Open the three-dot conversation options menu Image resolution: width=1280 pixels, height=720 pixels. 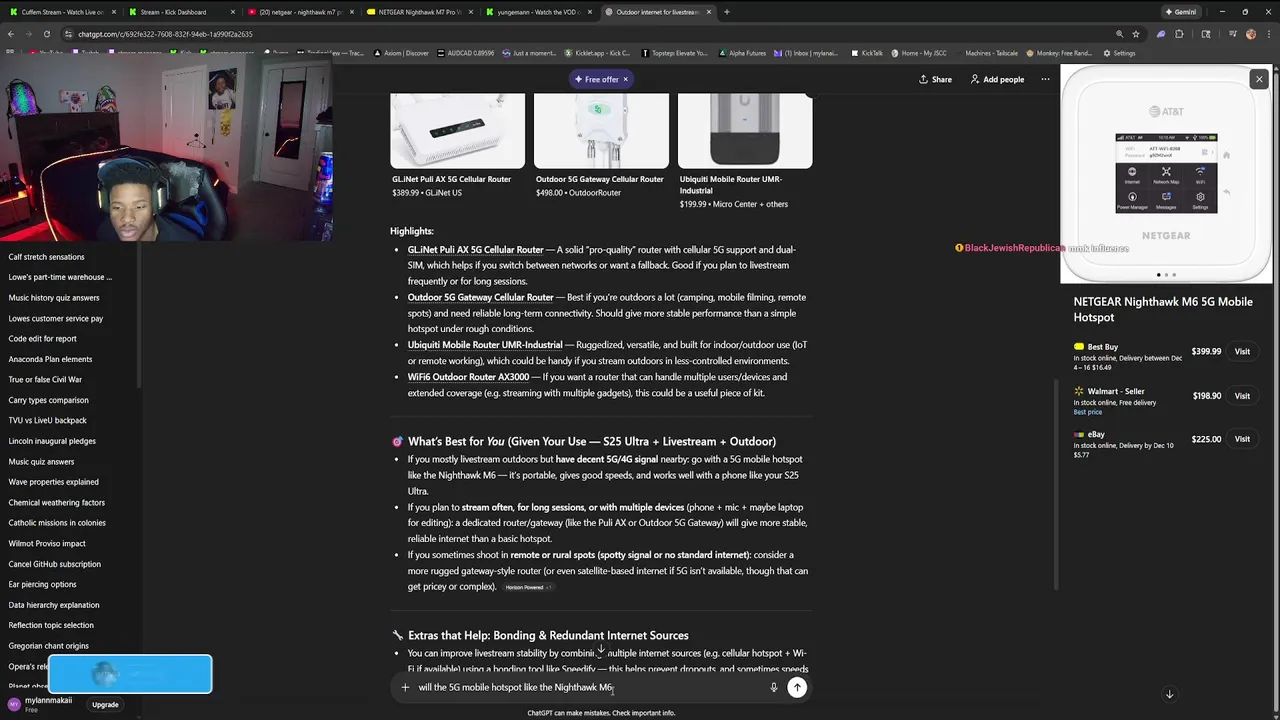tap(1045, 79)
